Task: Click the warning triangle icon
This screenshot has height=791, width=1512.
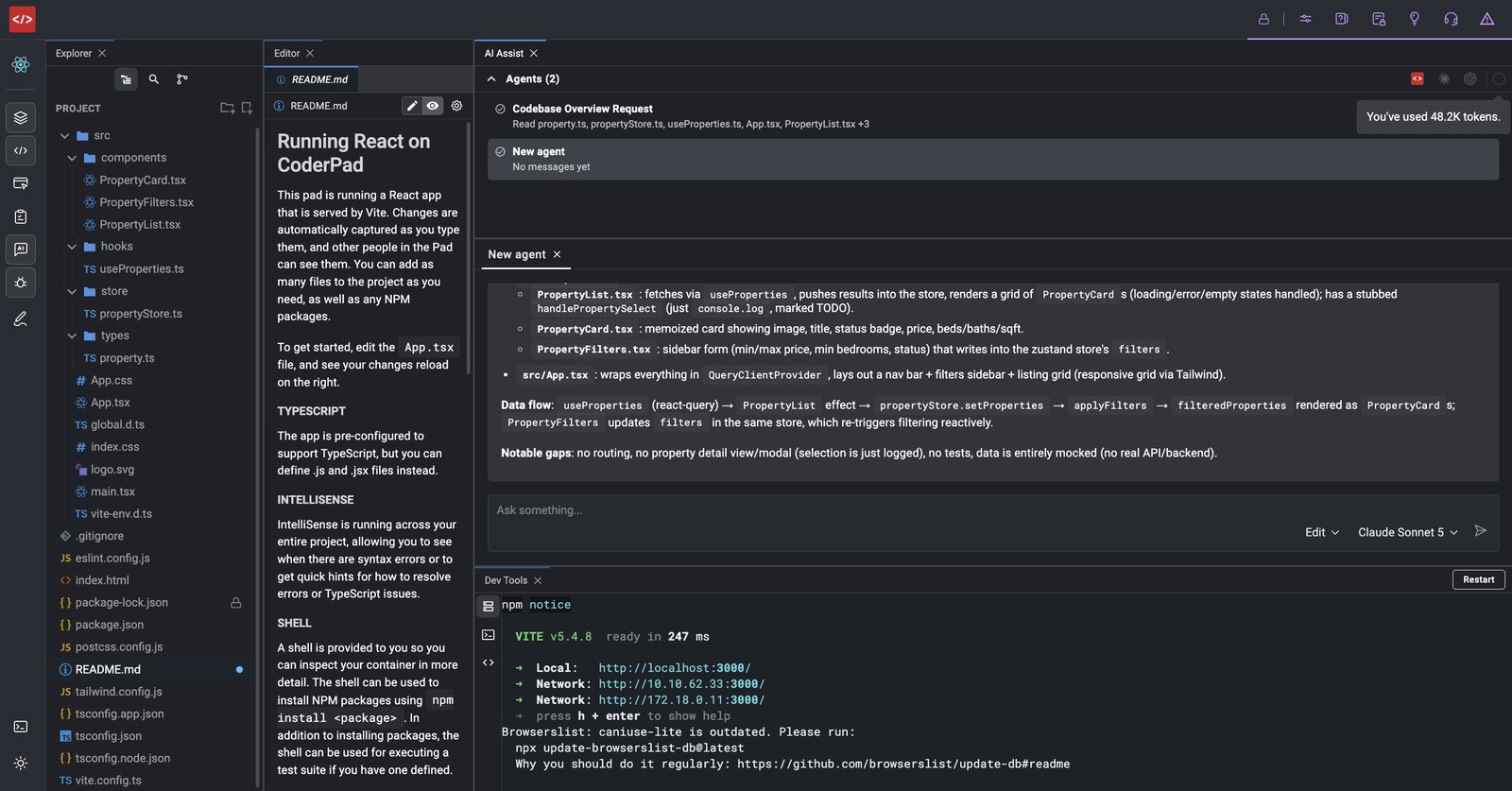Action: pos(1487,19)
